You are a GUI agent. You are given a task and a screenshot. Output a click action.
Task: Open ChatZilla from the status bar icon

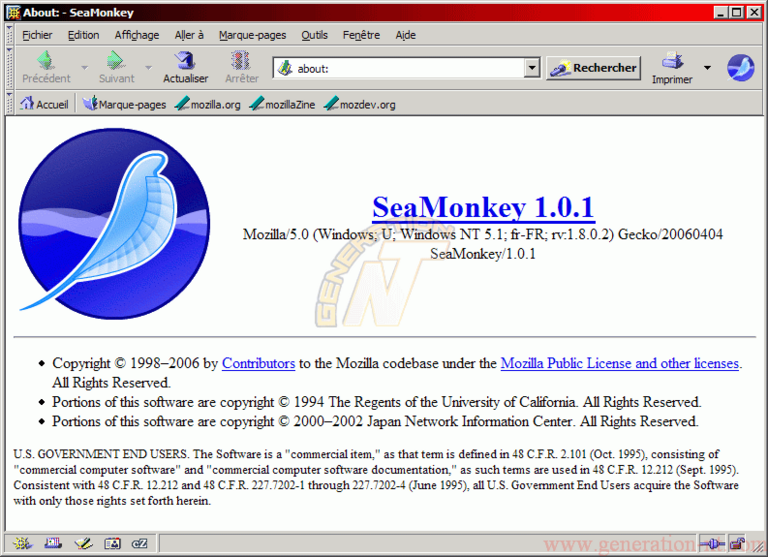coord(140,543)
